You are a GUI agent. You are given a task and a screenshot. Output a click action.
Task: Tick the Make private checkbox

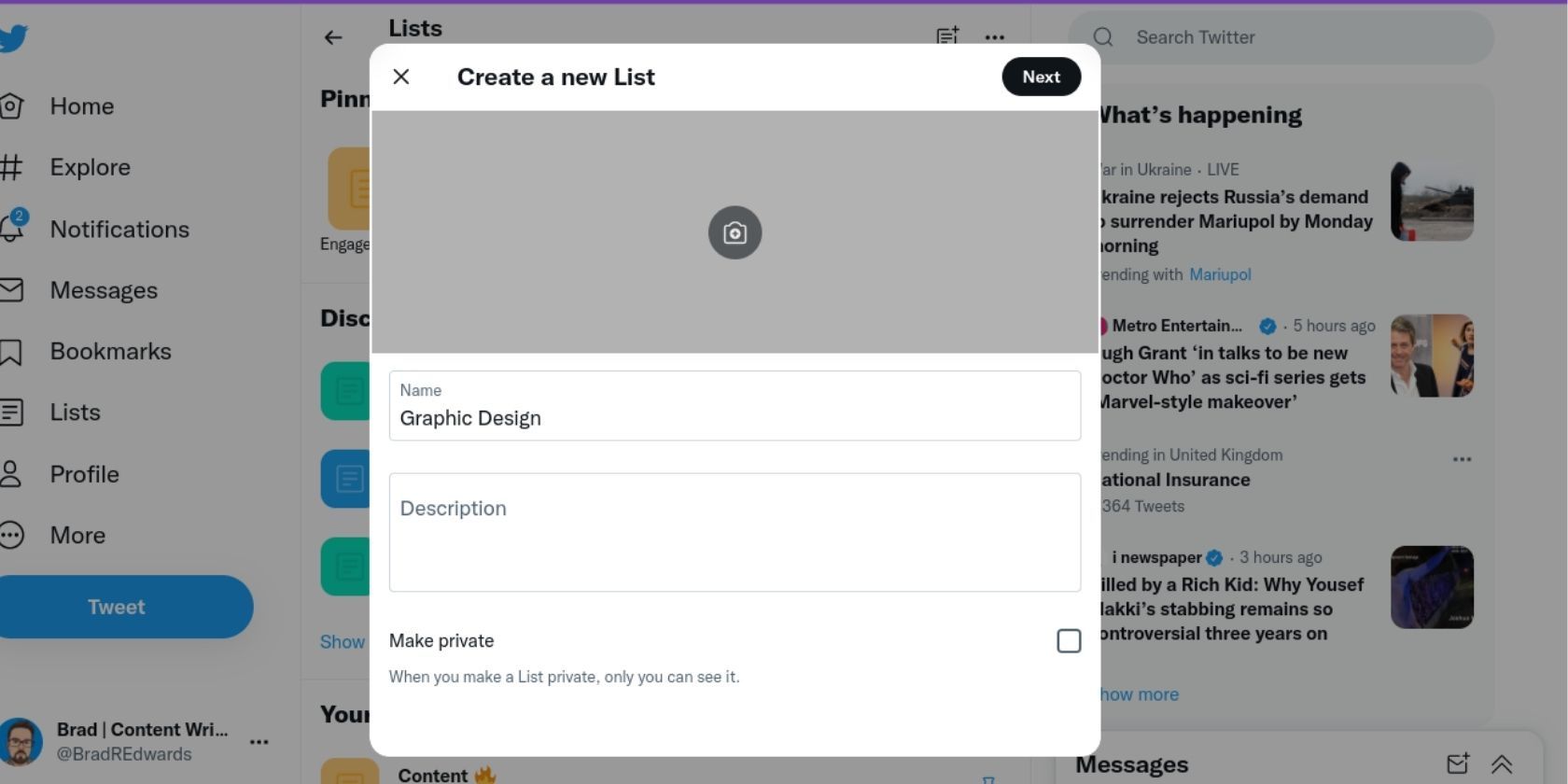(1069, 641)
